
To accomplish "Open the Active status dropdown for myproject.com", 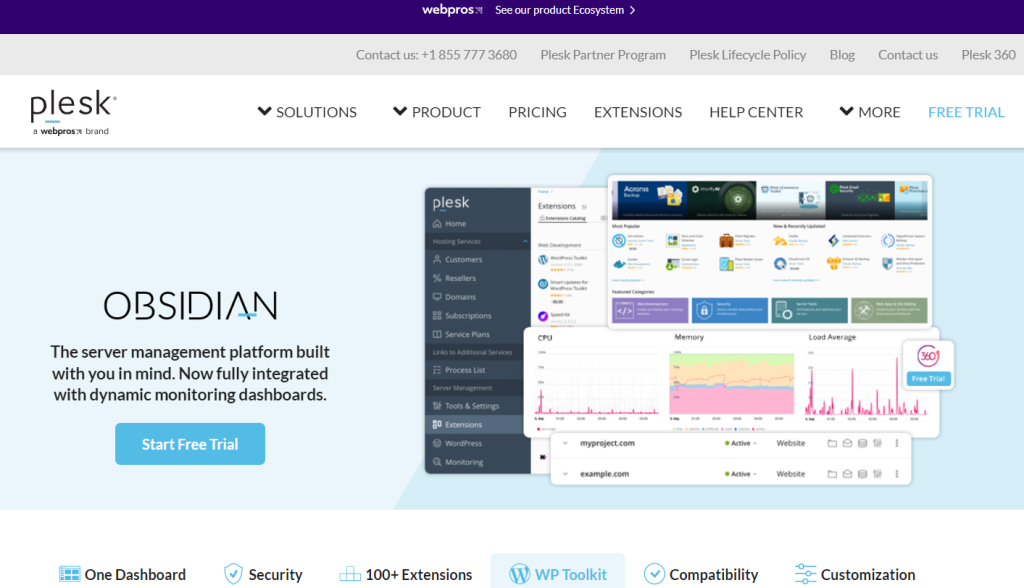I will point(741,443).
